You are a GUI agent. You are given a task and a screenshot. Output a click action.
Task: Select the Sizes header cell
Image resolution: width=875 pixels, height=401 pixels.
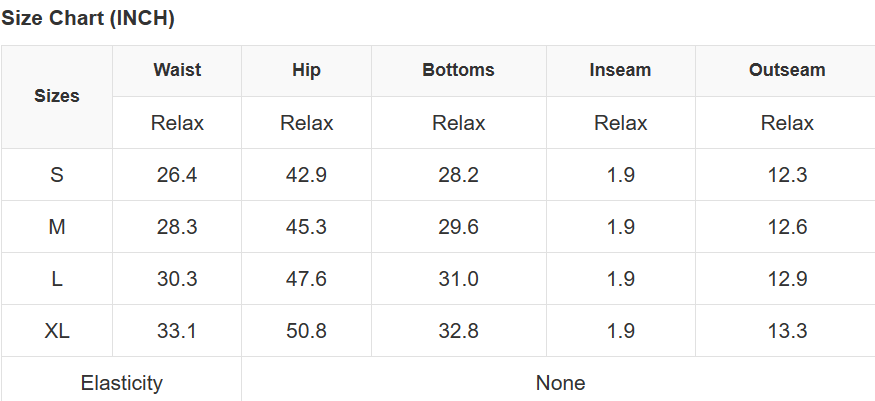click(57, 96)
